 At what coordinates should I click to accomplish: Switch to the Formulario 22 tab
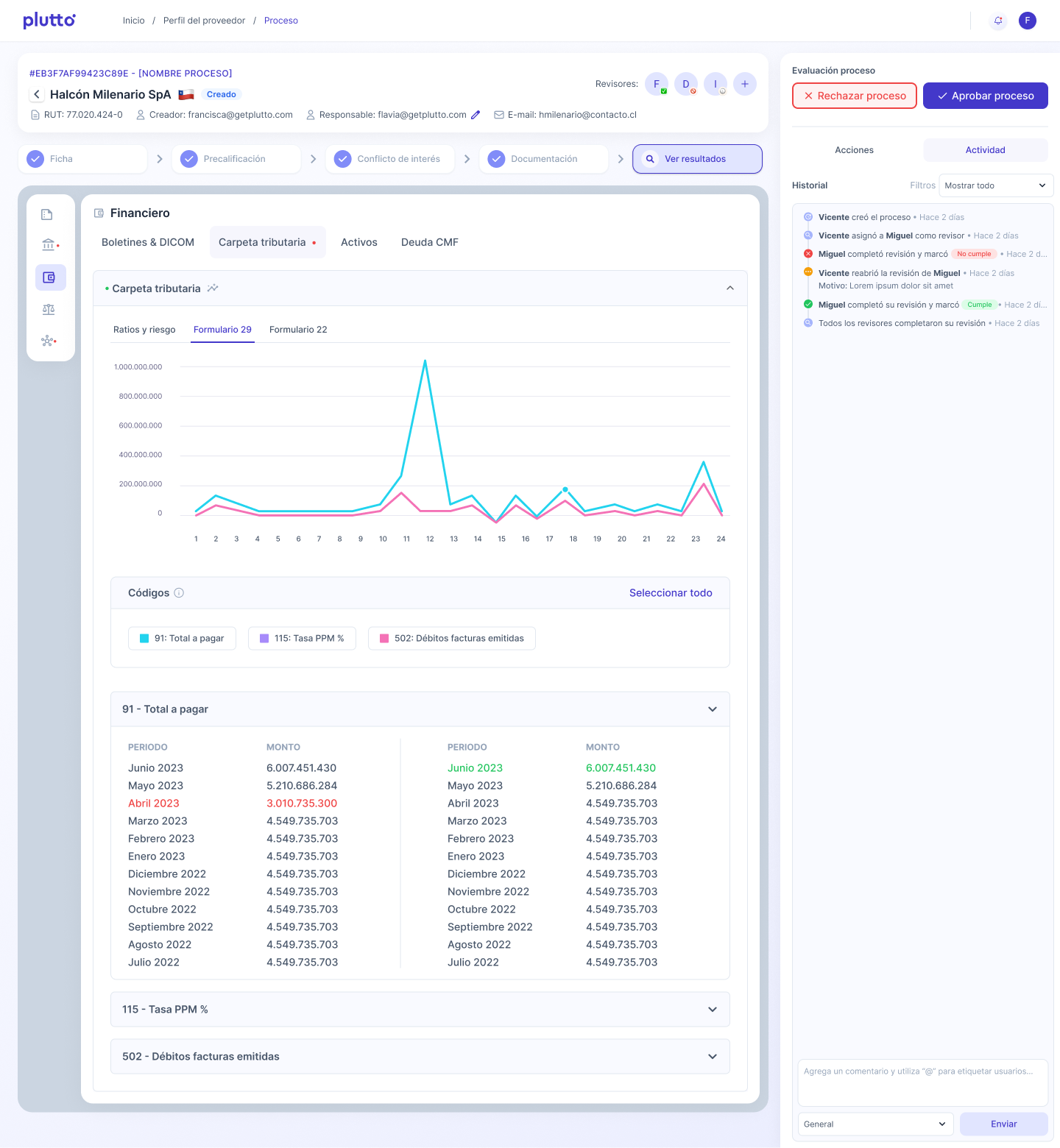(298, 330)
